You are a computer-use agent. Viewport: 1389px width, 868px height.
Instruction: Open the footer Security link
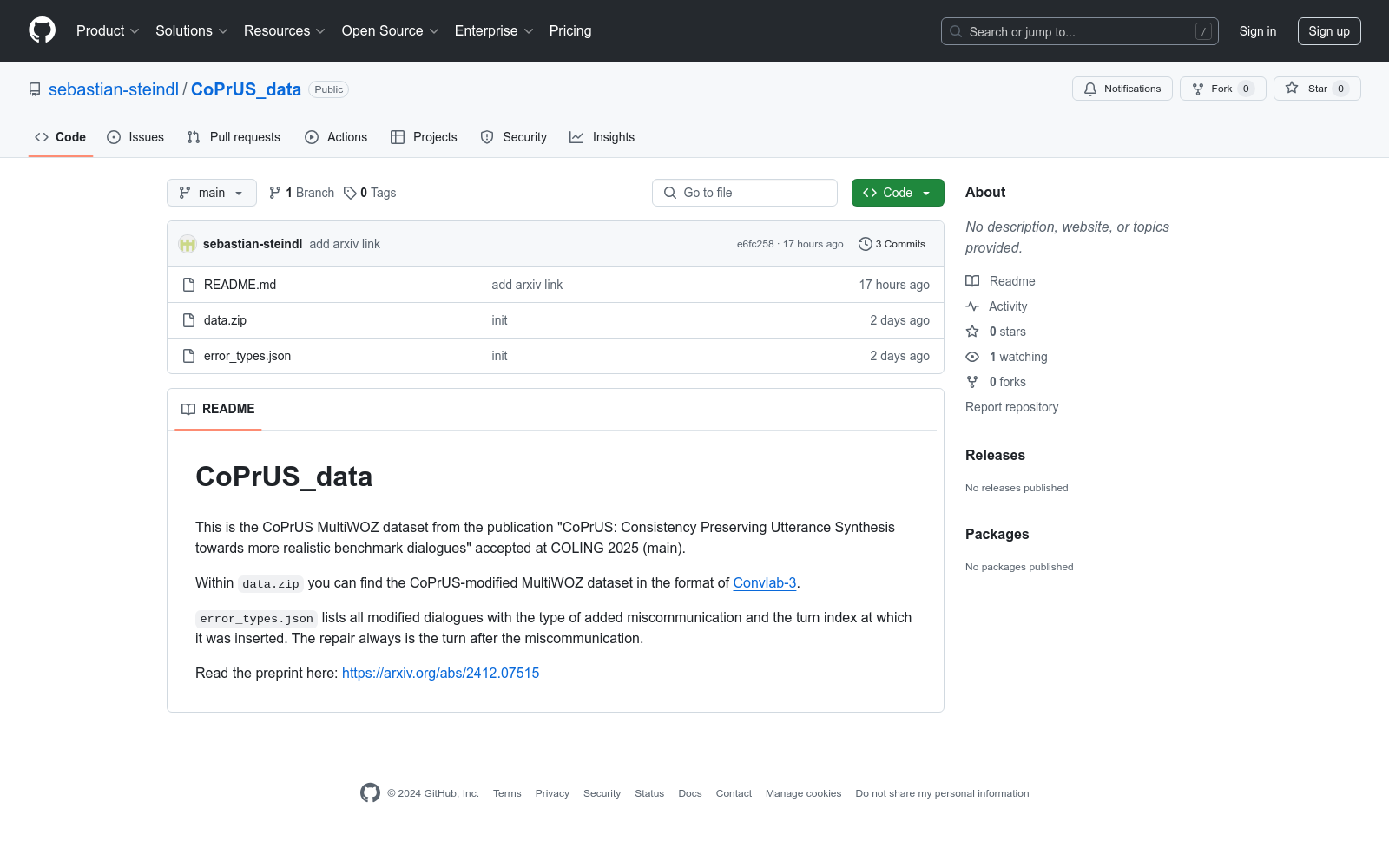click(602, 793)
